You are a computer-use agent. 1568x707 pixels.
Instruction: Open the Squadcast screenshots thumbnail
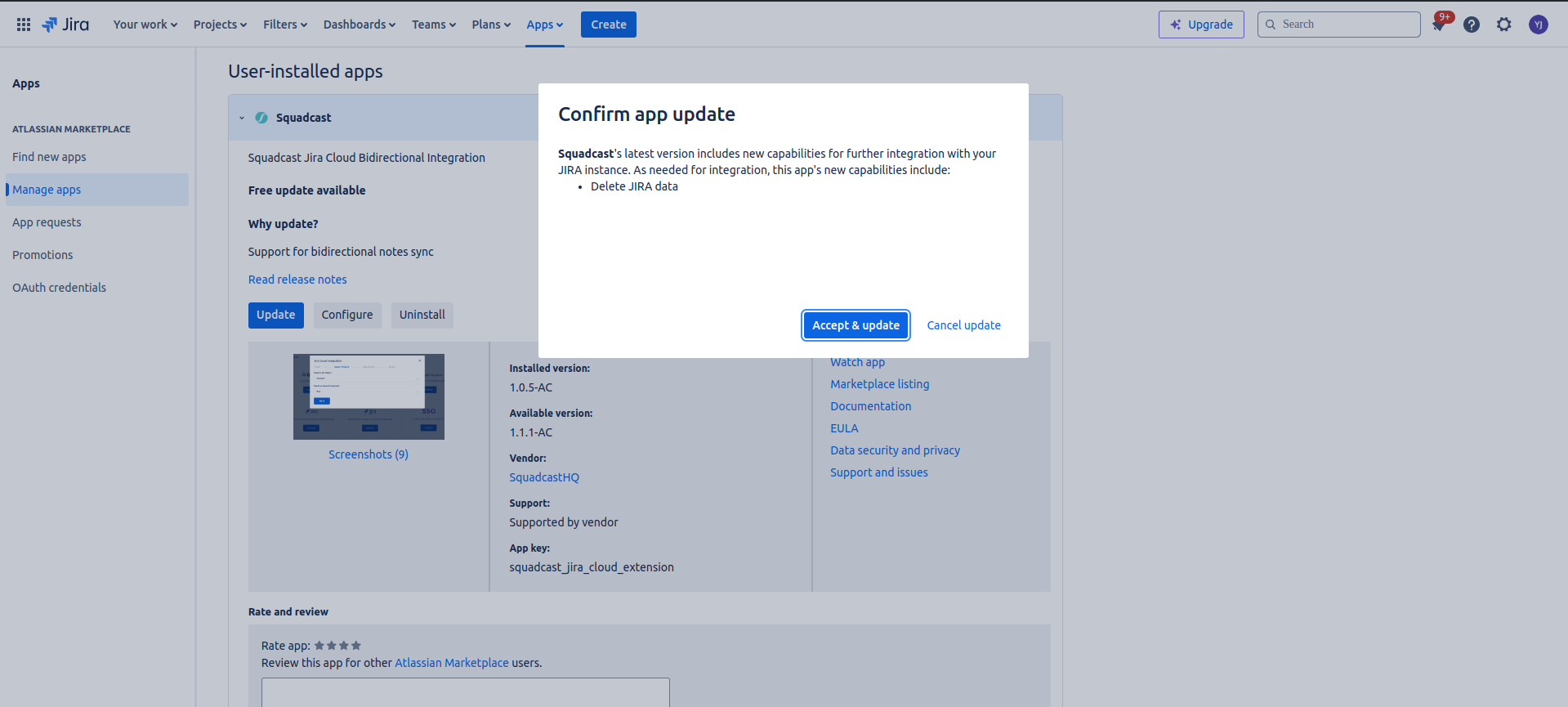coord(369,396)
